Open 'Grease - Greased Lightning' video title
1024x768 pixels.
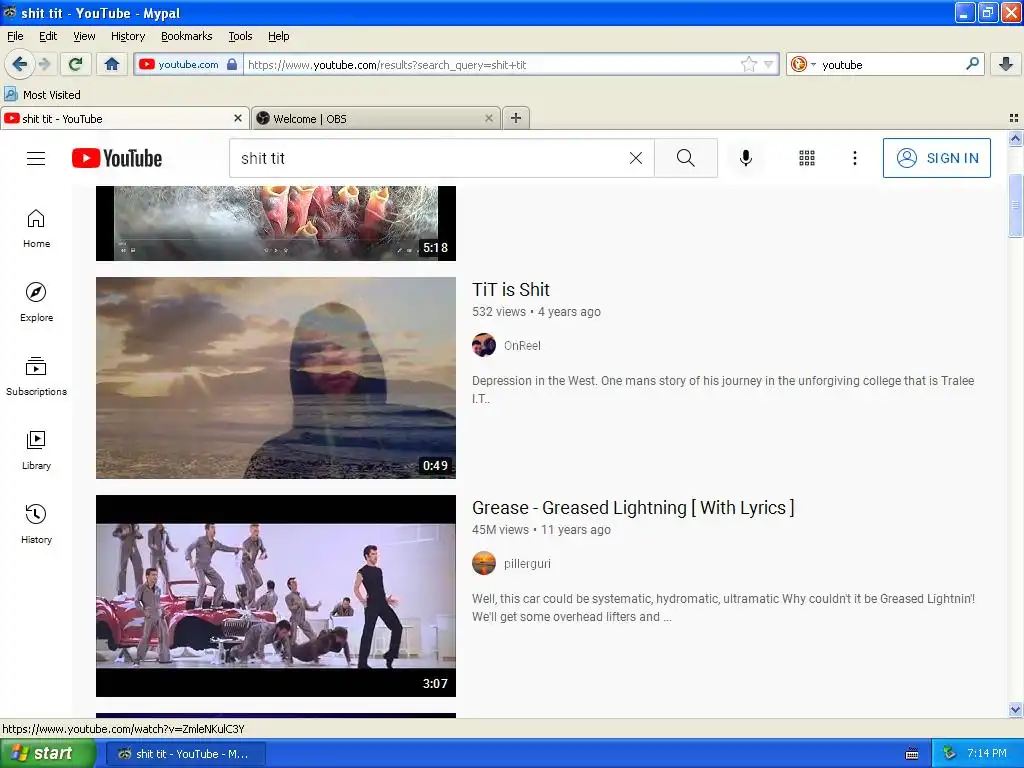(633, 507)
